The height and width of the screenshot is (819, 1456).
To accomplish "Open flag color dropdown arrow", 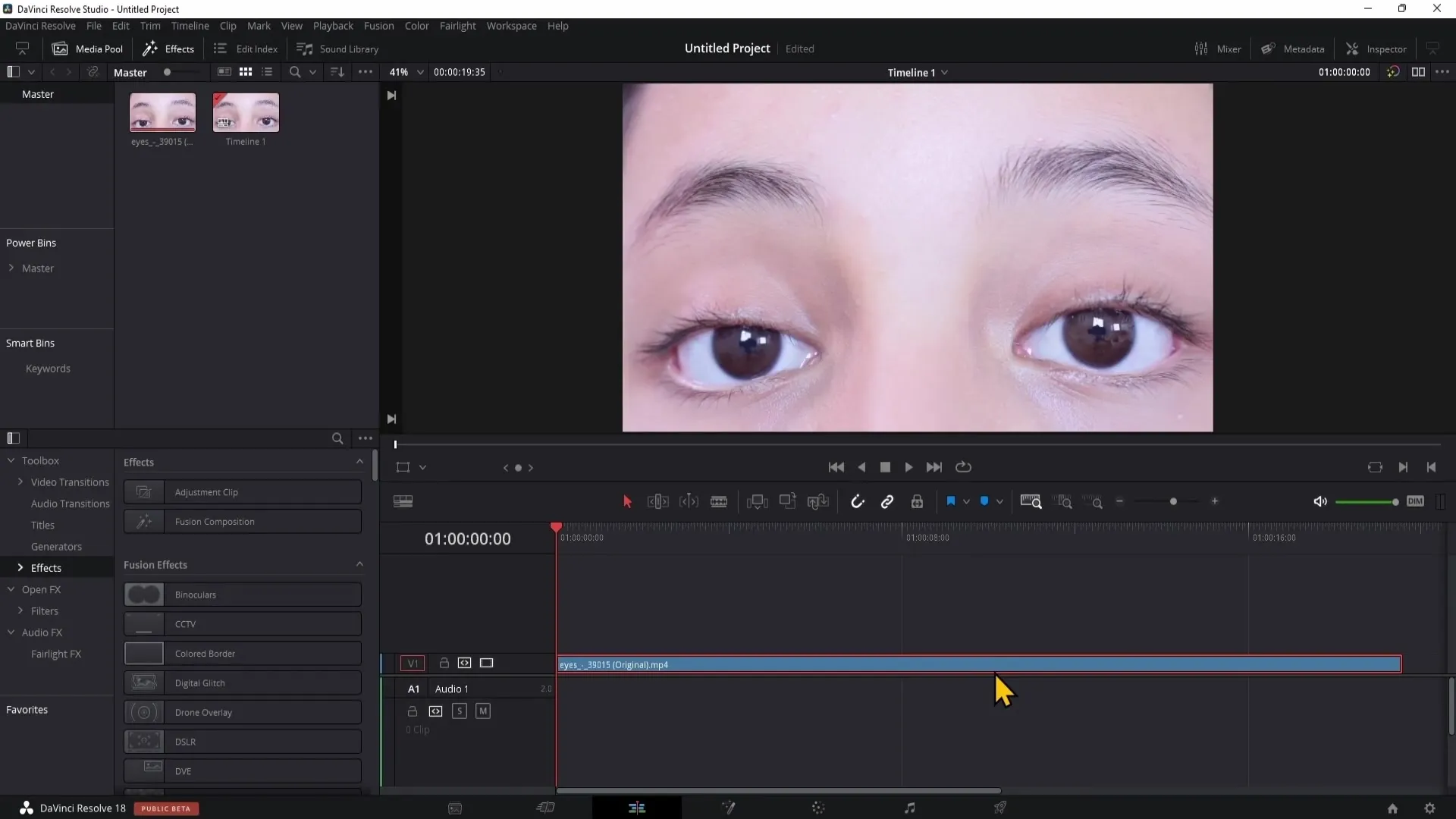I will tap(966, 501).
